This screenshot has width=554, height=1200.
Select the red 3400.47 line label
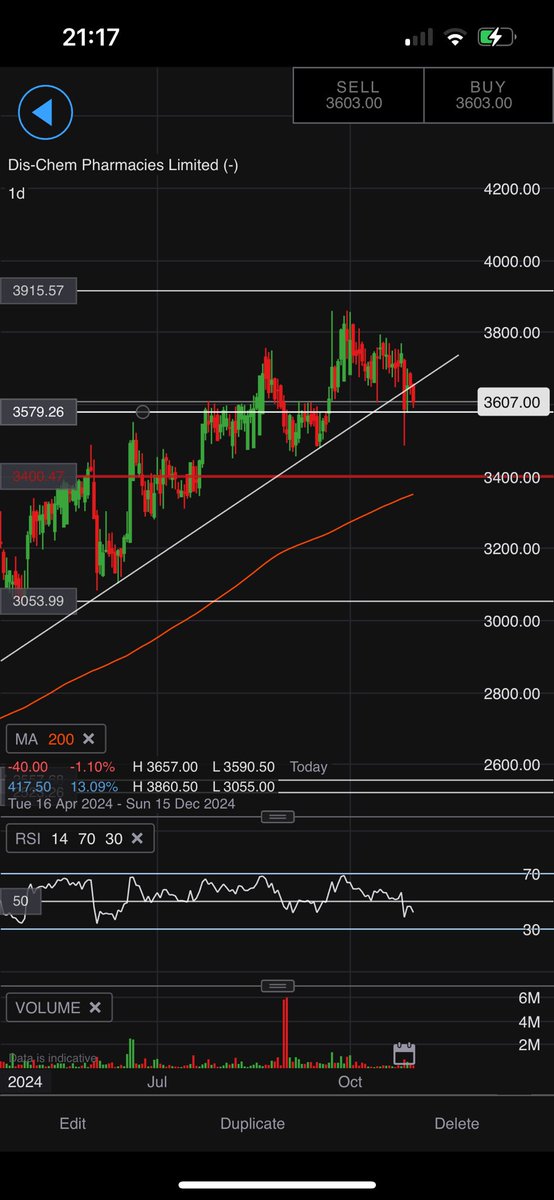(x=38, y=477)
